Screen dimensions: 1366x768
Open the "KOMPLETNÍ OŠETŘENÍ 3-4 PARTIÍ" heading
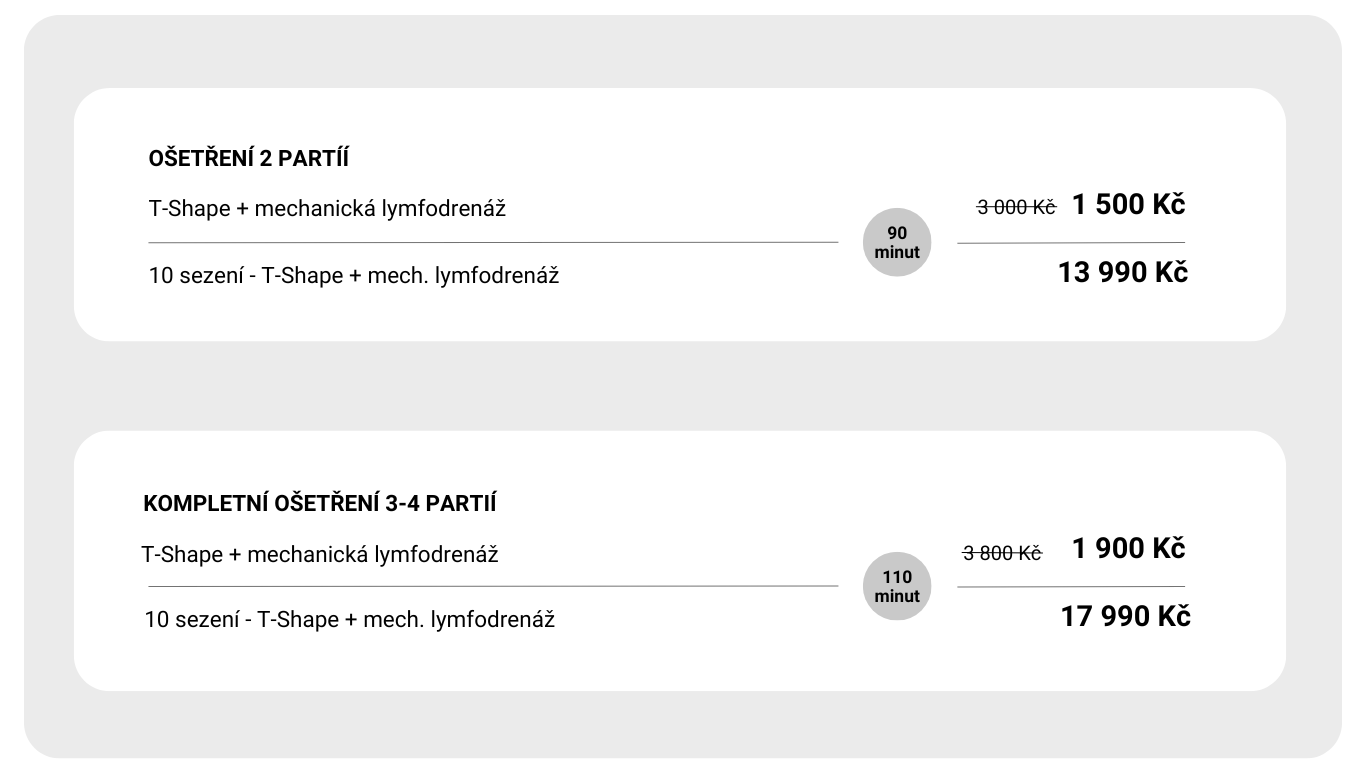(x=319, y=503)
